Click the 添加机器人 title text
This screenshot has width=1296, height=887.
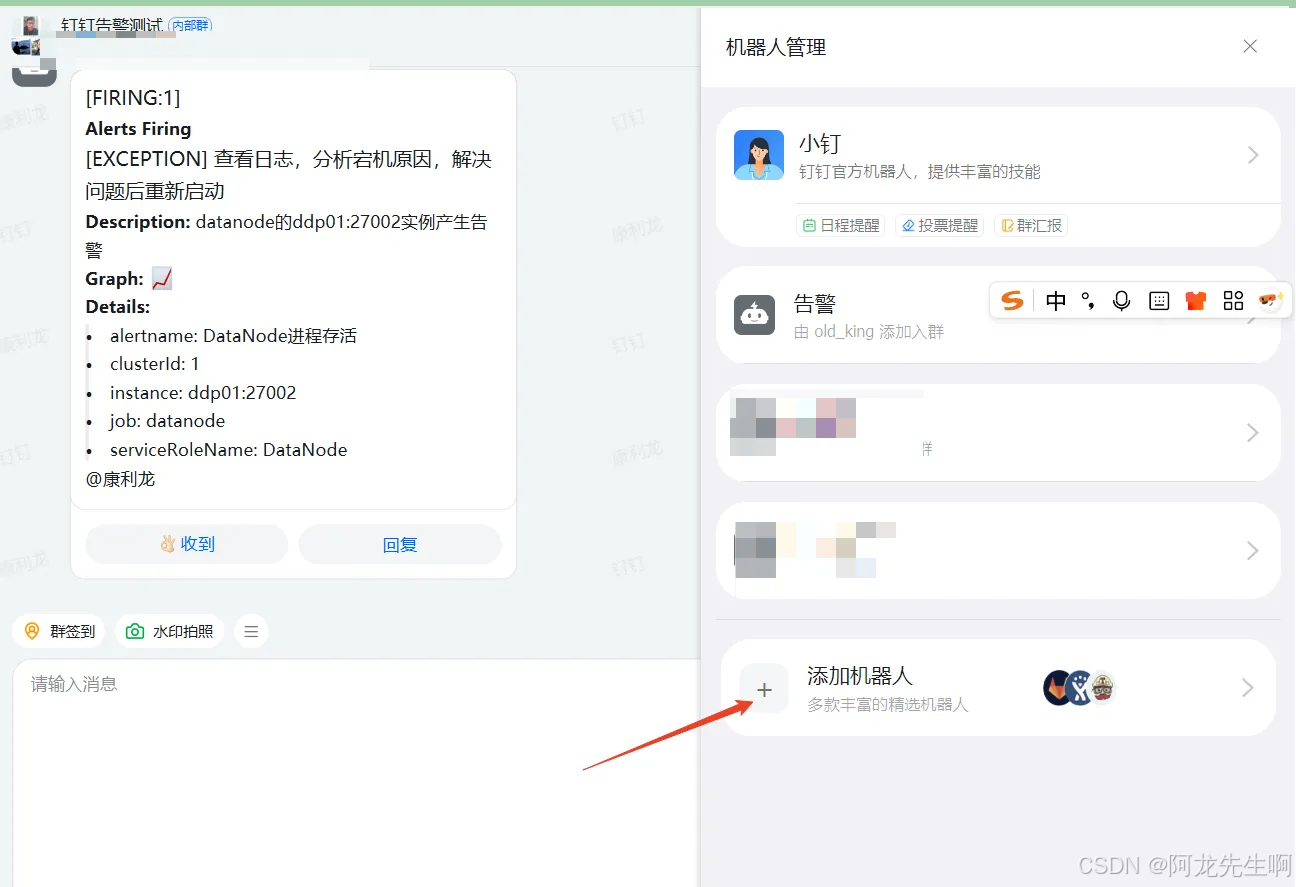860,676
